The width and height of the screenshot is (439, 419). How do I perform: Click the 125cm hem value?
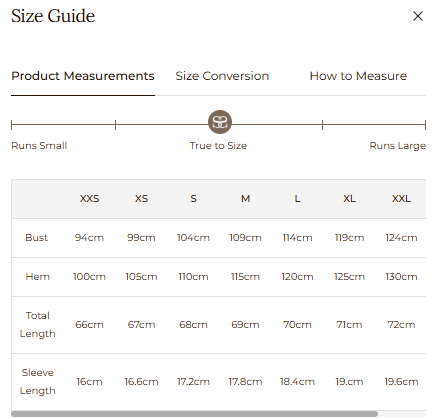point(349,277)
